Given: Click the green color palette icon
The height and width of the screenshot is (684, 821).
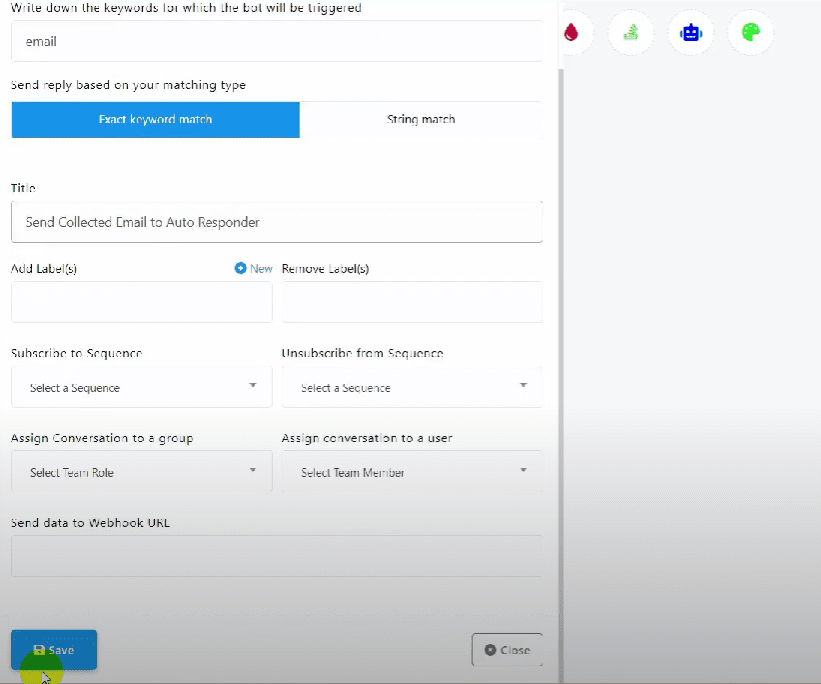Looking at the screenshot, I should coord(750,33).
